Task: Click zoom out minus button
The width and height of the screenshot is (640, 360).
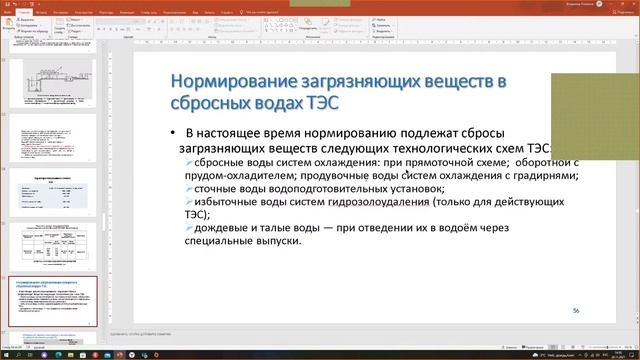Action: point(589,347)
